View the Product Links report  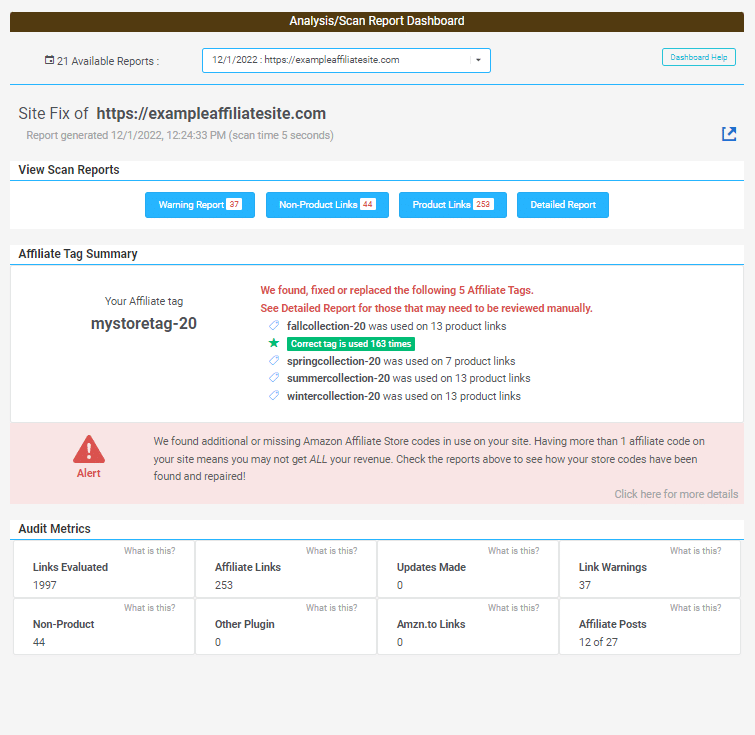[x=453, y=205]
